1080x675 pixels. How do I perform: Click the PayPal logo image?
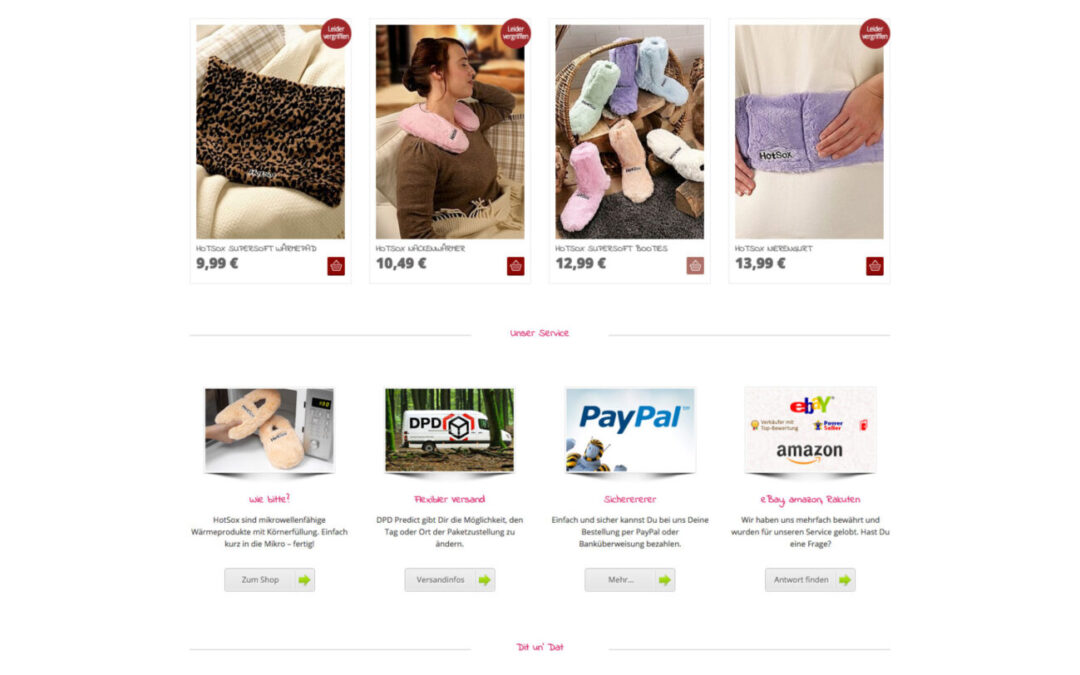(630, 430)
